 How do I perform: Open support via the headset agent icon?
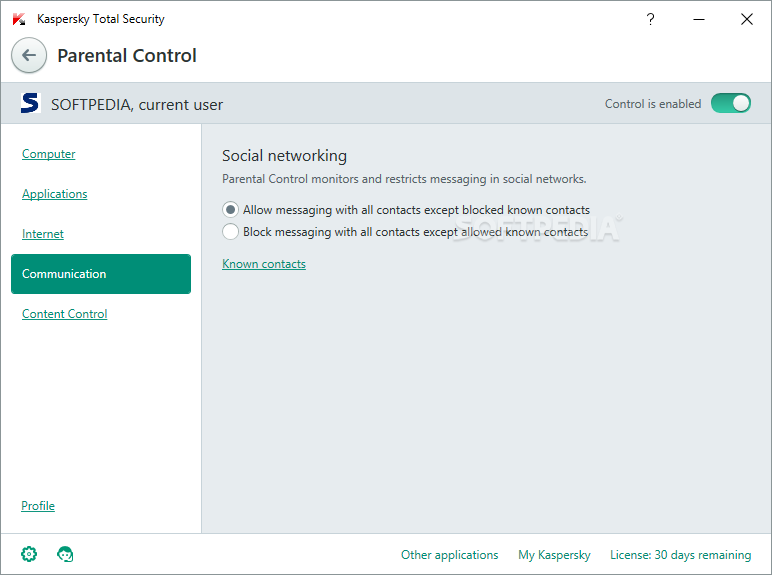(x=65, y=554)
